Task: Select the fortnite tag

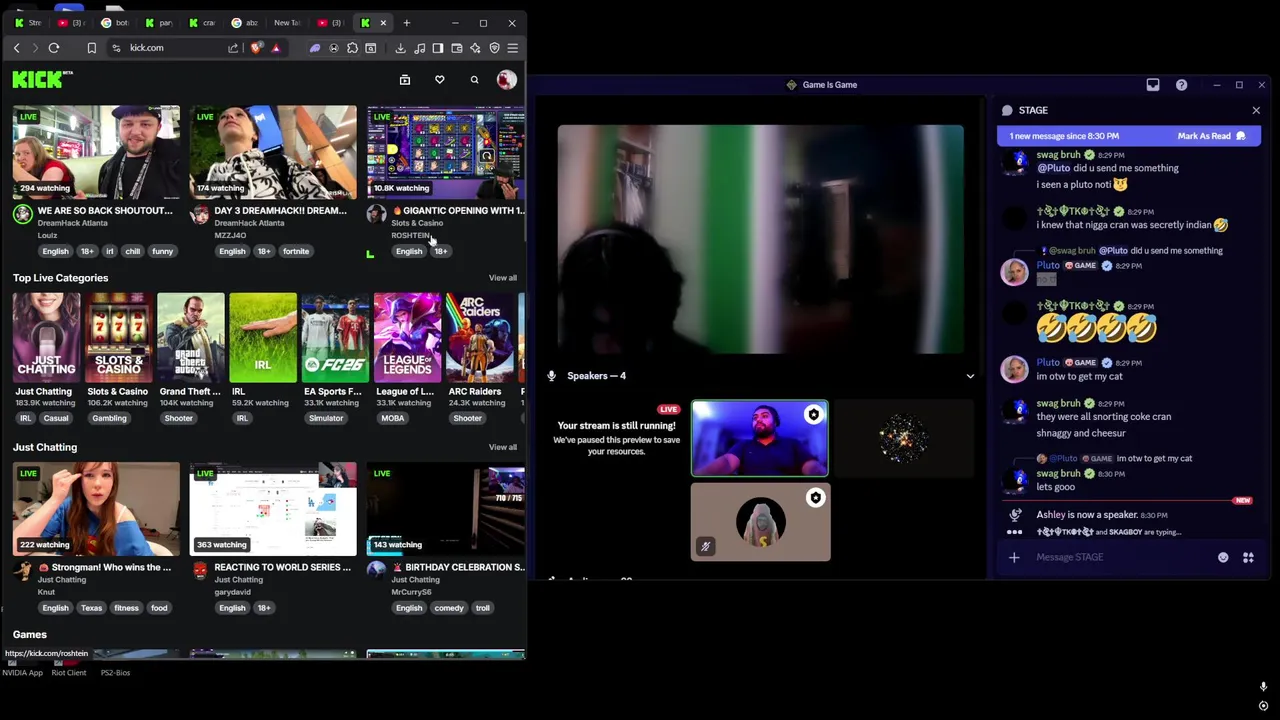Action: pos(296,251)
